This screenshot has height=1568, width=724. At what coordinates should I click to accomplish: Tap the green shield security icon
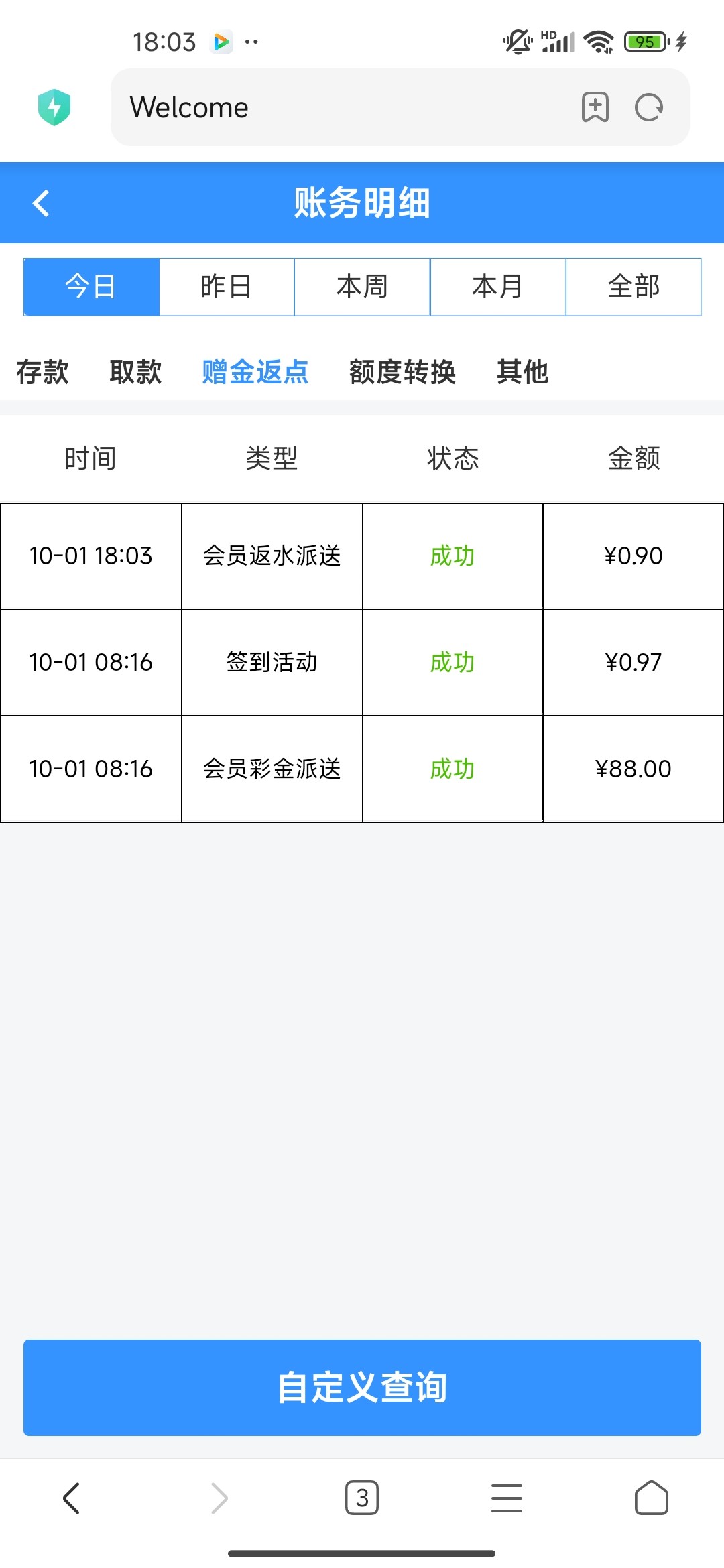[x=54, y=107]
